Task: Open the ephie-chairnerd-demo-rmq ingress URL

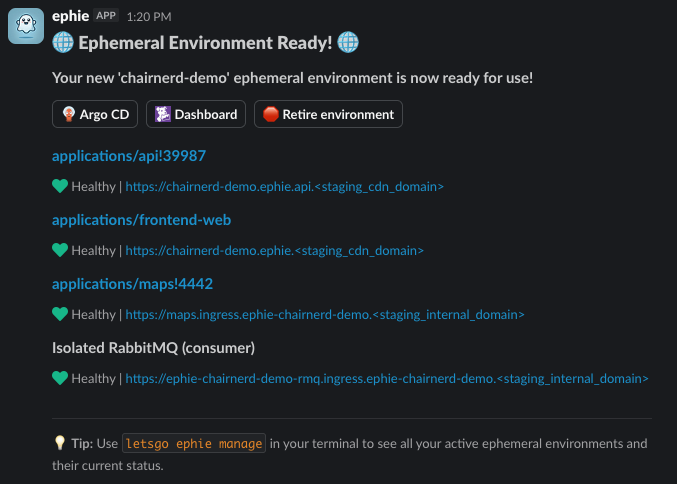Action: tap(387, 378)
